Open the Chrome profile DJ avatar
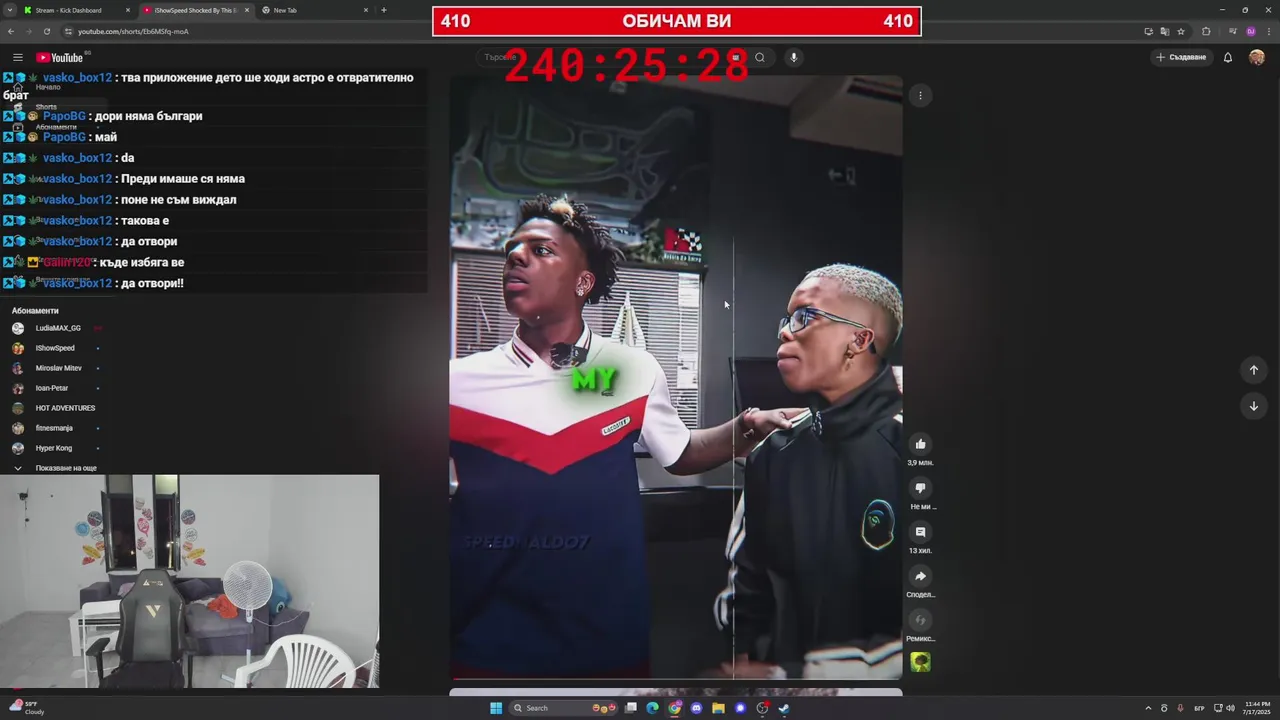1280x720 pixels. tap(1250, 31)
